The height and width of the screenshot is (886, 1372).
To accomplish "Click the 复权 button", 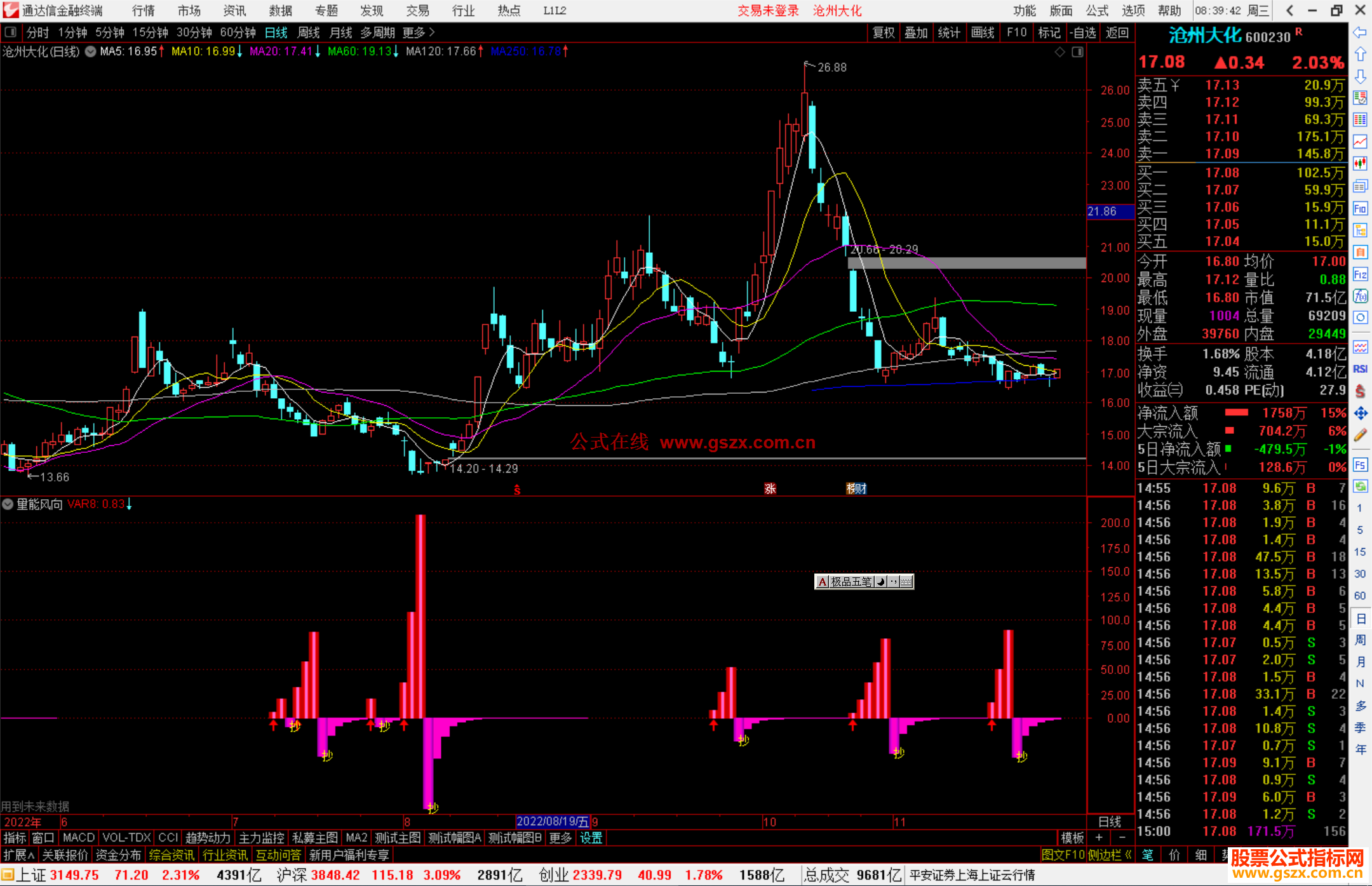I will point(883,32).
